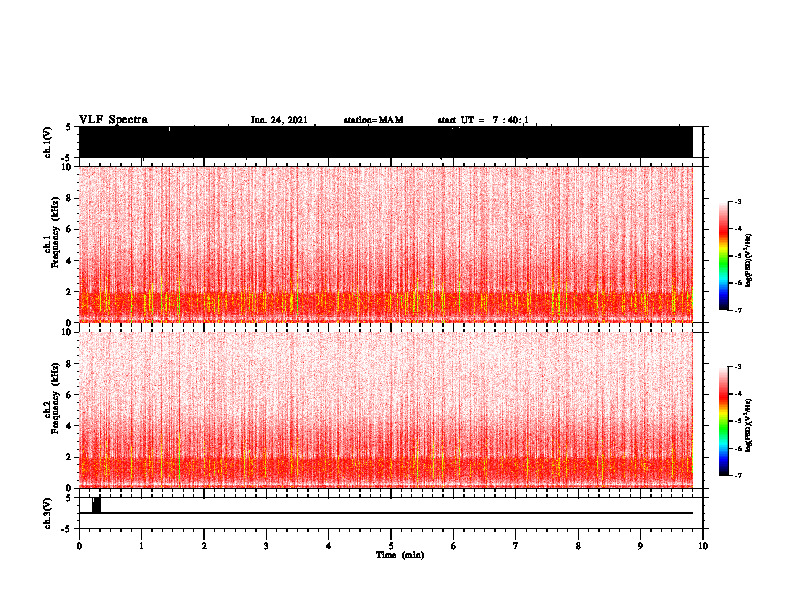
Task: Click the flat baseline trace in ch.3 panel
Action: tap(386, 513)
